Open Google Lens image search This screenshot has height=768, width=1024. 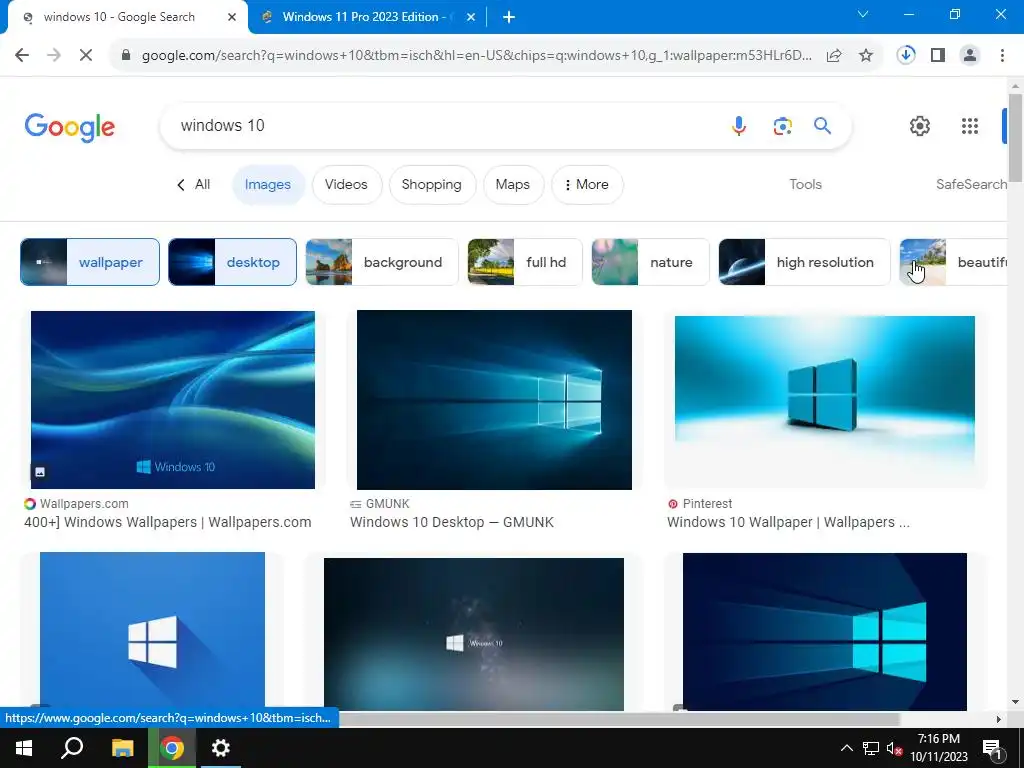pos(782,125)
